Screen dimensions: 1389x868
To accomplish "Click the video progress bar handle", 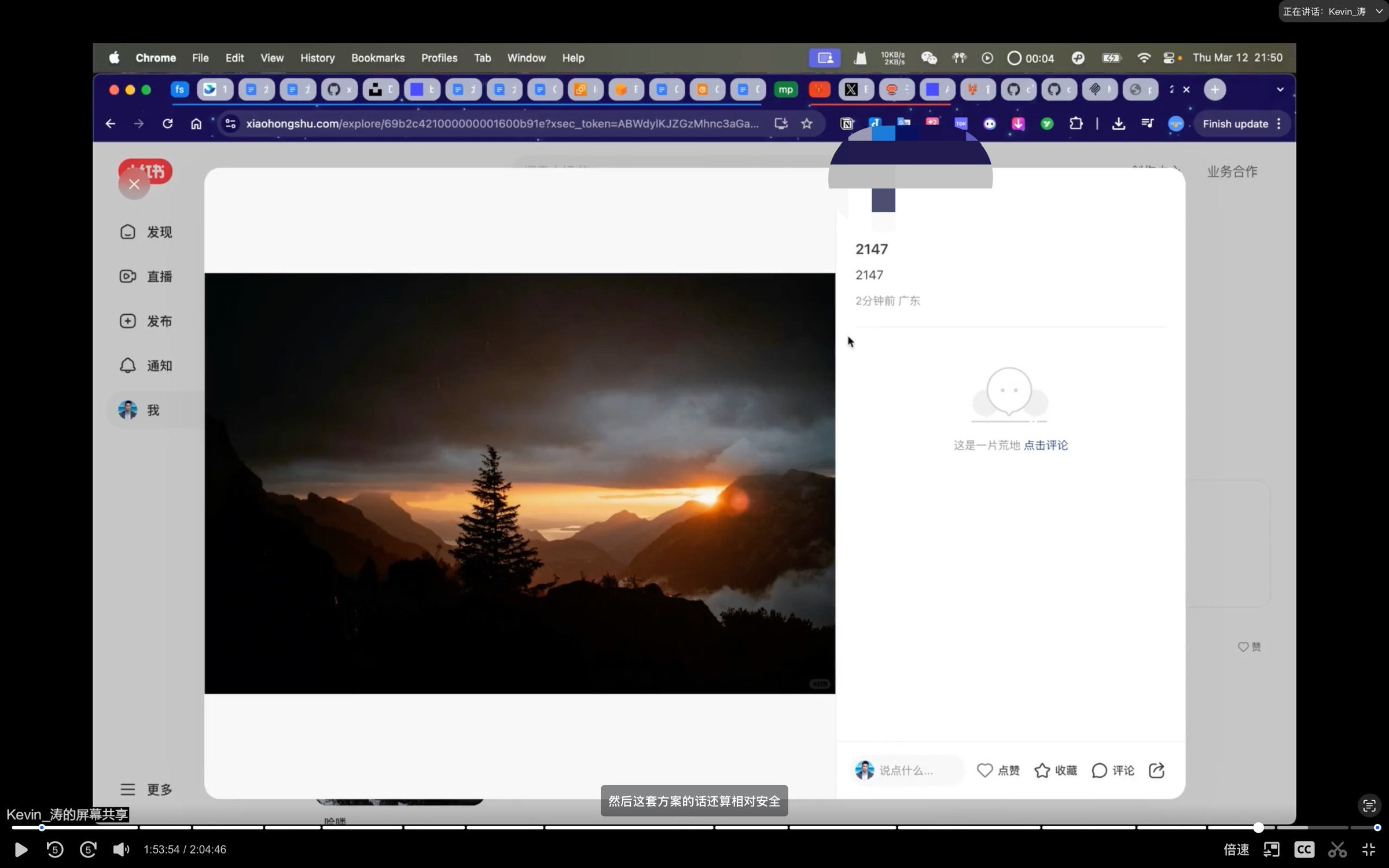I will click(1258, 827).
